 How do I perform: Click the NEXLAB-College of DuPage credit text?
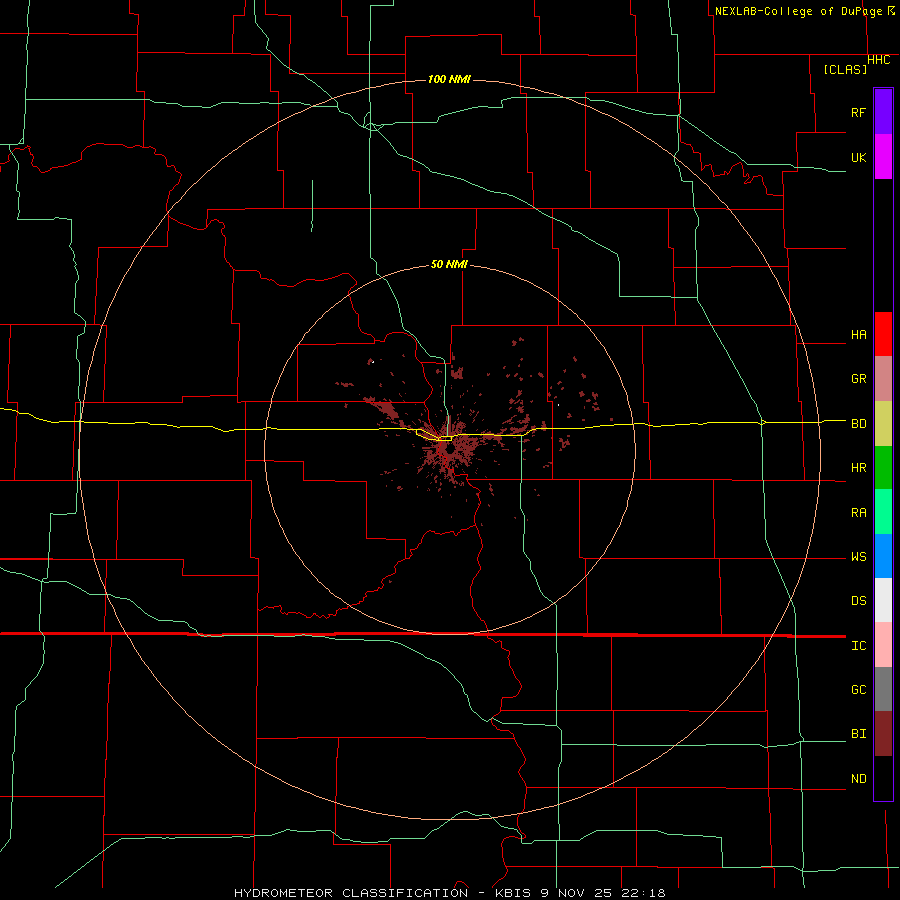[798, 11]
